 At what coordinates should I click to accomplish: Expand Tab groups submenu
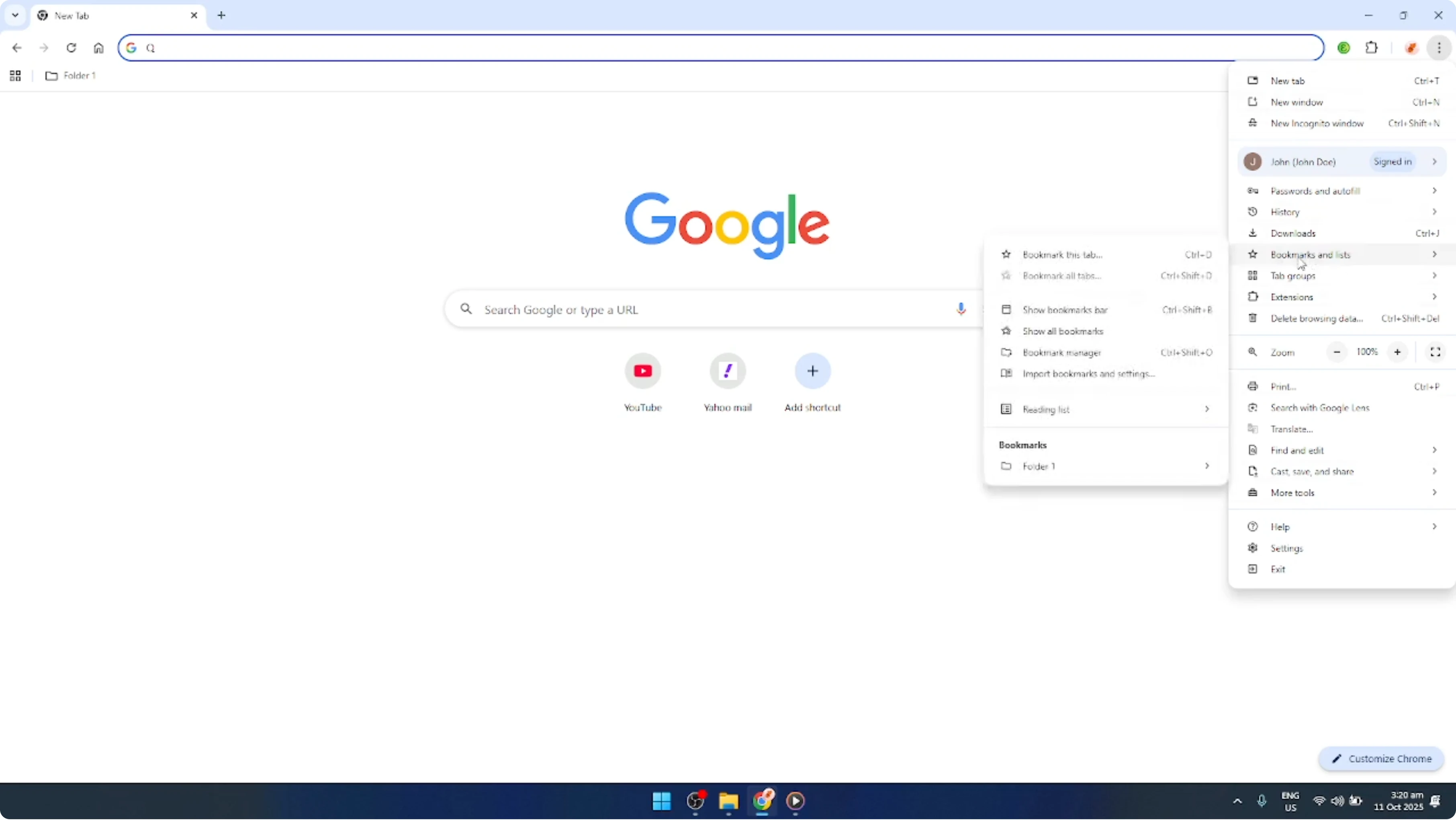click(x=1342, y=276)
